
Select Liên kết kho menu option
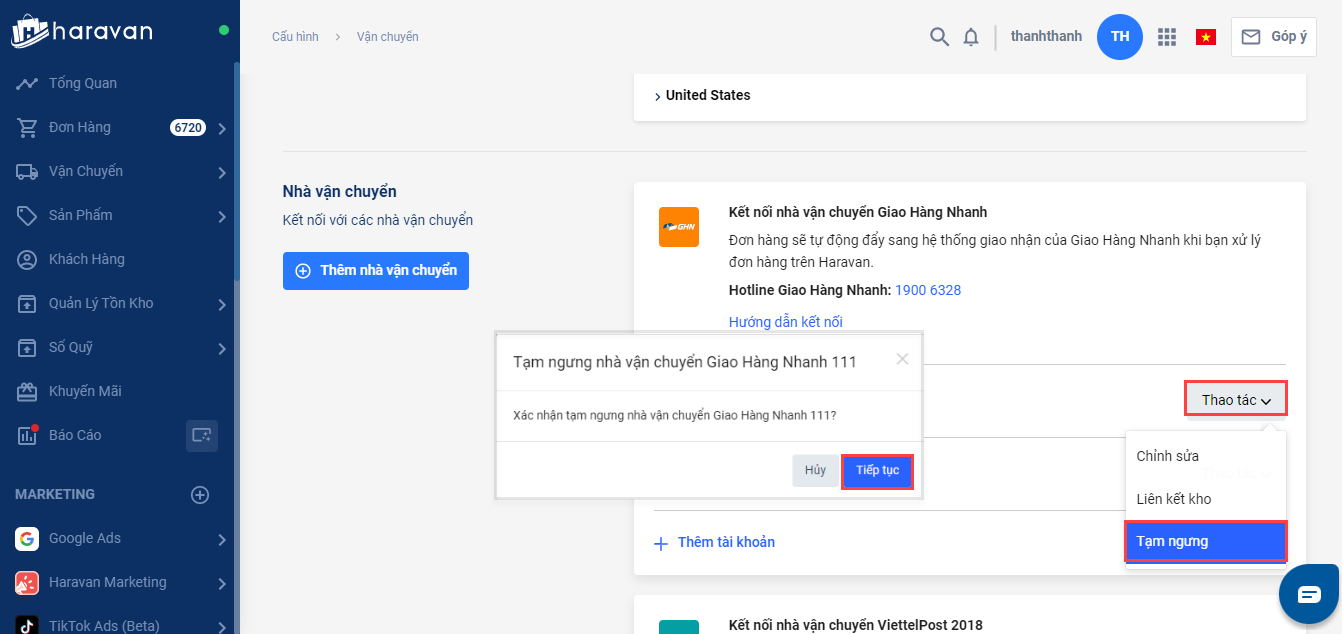(1173, 498)
